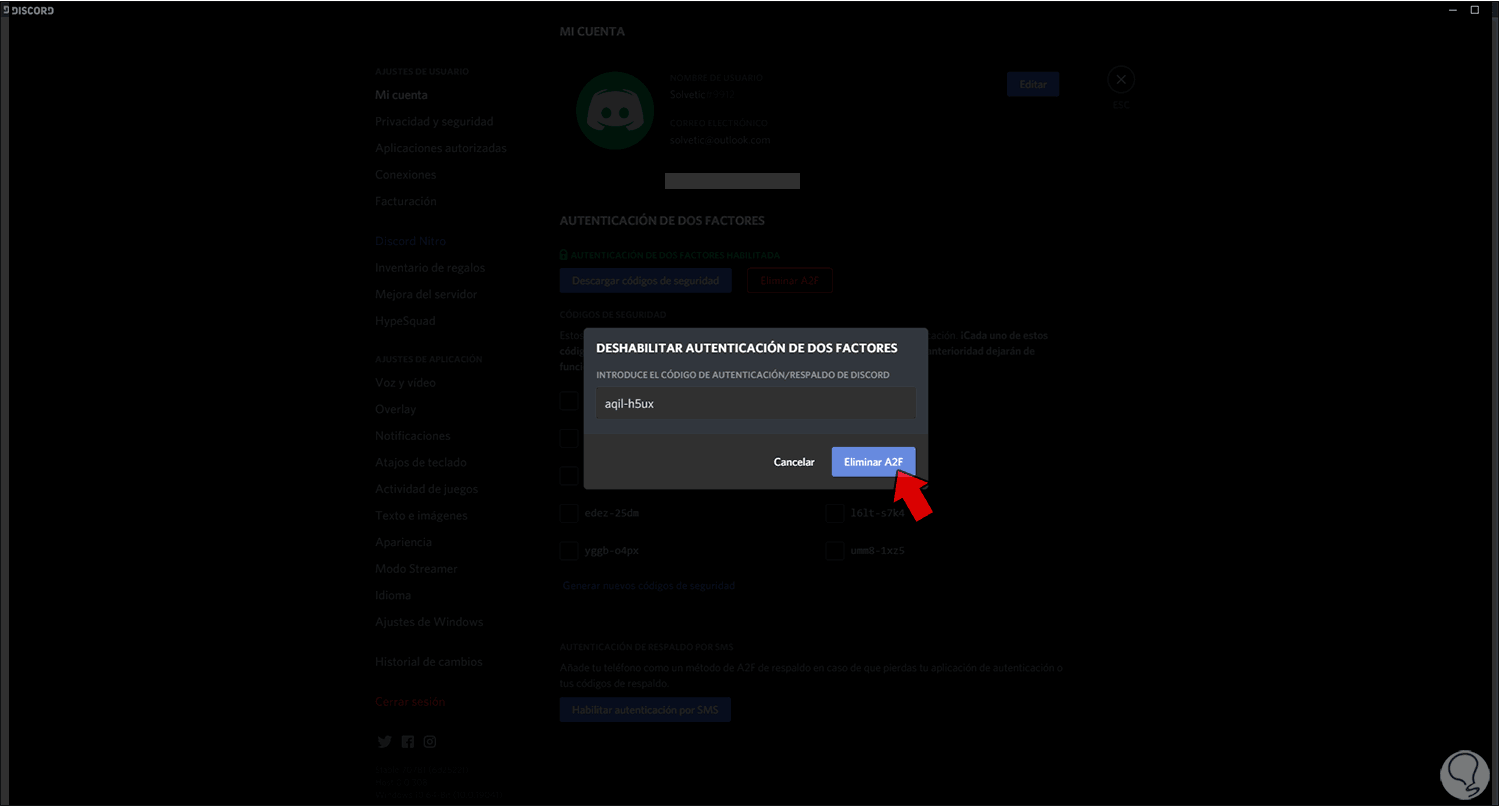
Task: Open Notificaciones settings
Action: [413, 436]
